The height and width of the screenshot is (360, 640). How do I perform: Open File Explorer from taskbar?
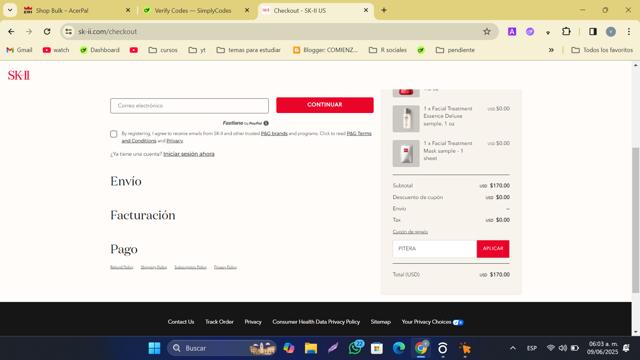(311, 348)
